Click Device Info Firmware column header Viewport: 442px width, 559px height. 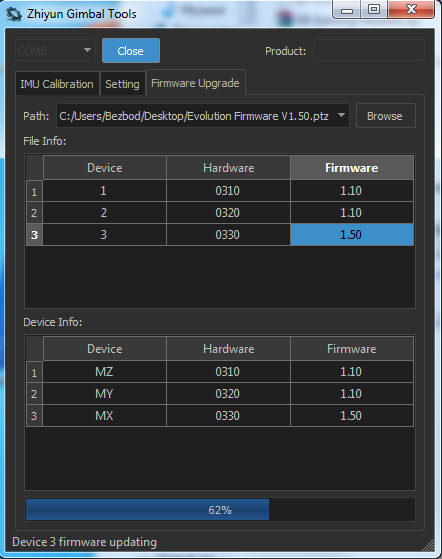pos(352,349)
